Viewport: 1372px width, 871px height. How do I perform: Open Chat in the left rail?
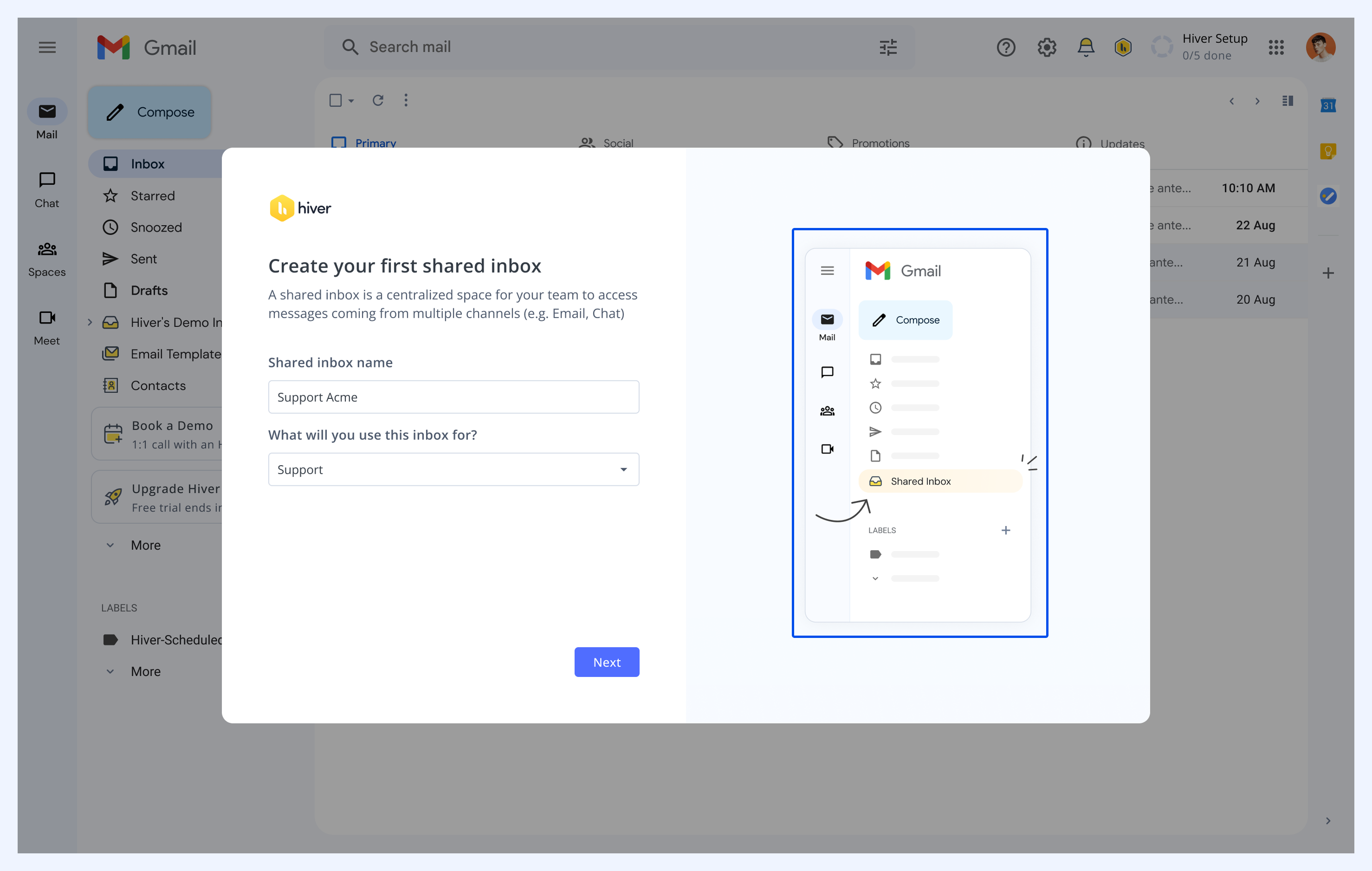[x=47, y=190]
